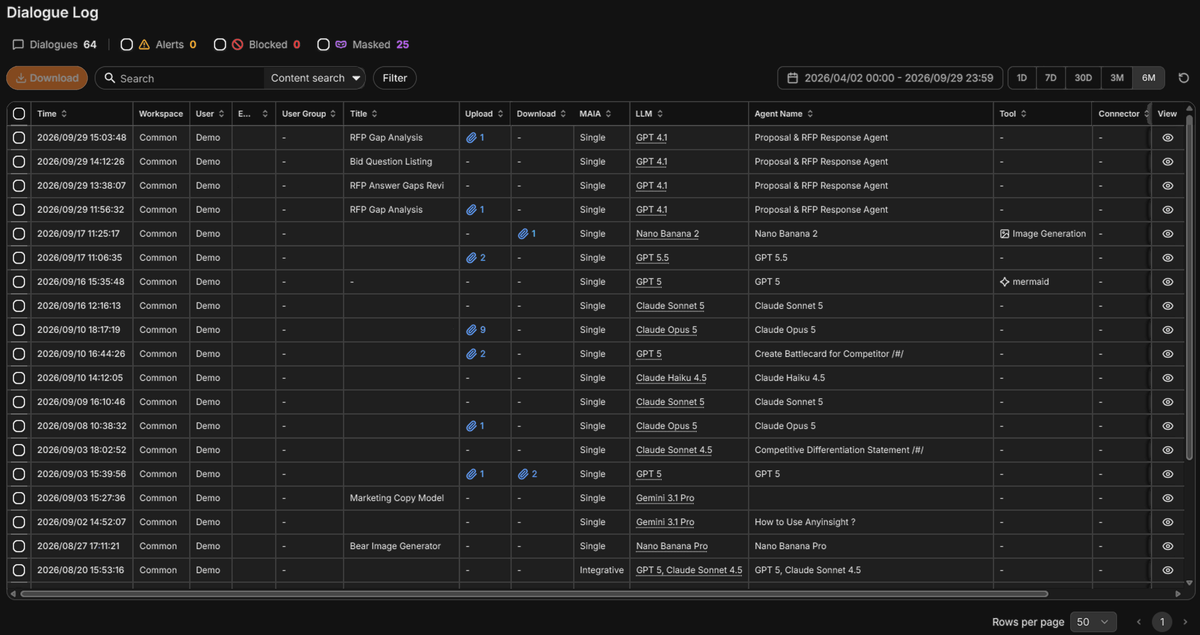Open upload paperclip in 11:56:32 RFP Gap Analysis row
This screenshot has width=1200, height=635.
coord(475,210)
